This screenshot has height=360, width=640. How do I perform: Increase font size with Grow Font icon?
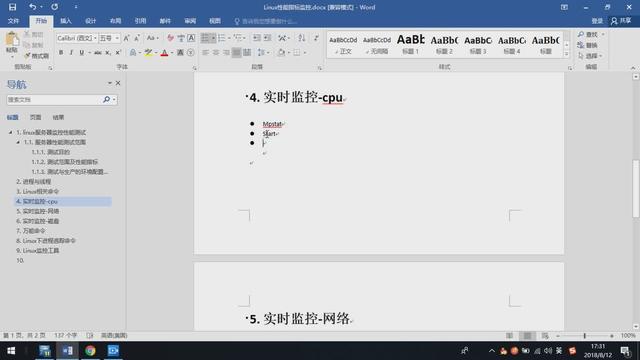(127, 38)
